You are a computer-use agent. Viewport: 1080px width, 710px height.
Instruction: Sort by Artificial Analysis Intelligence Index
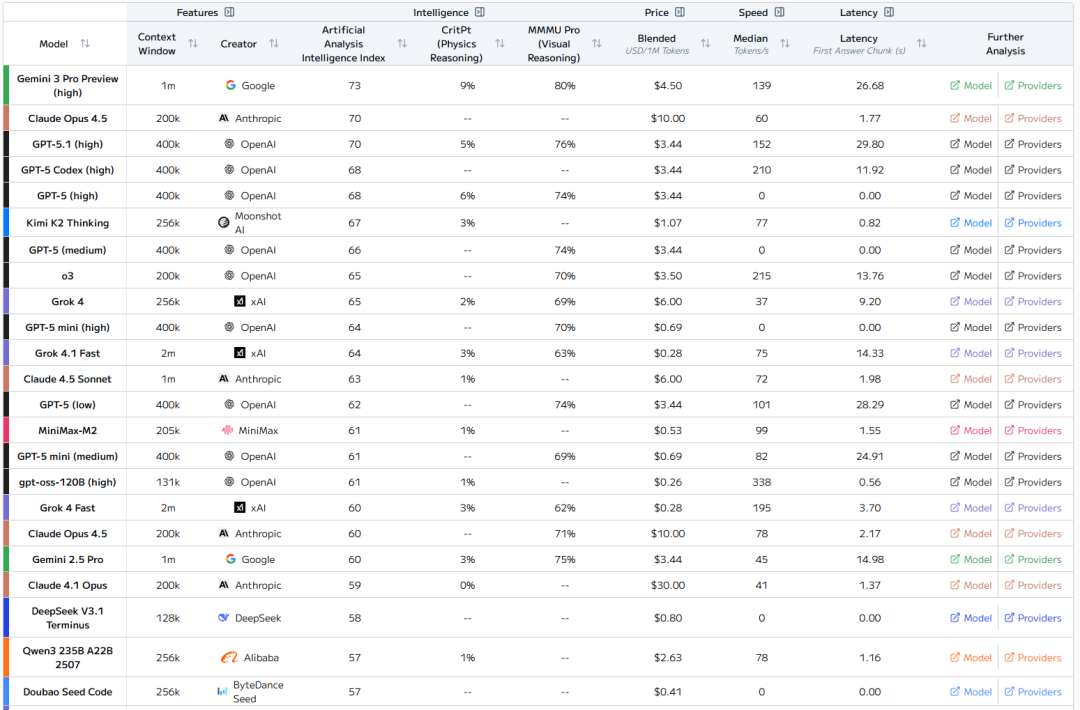402,44
